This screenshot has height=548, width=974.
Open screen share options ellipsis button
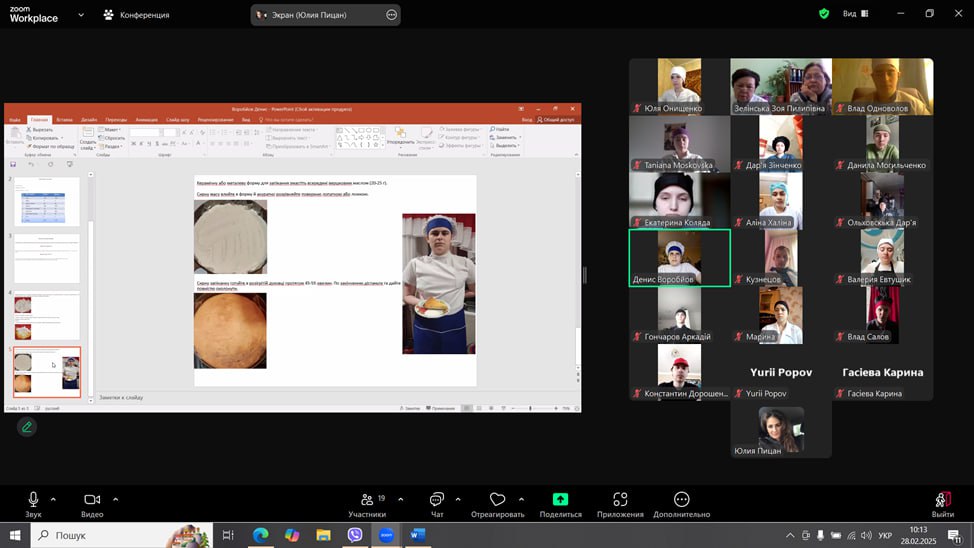pyautogui.click(x=391, y=15)
